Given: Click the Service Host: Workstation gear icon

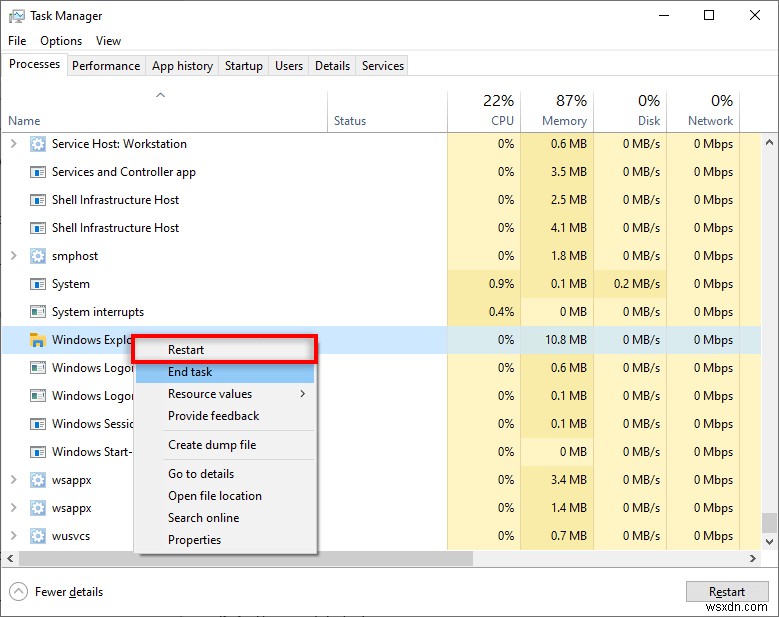Looking at the screenshot, I should pyautogui.click(x=38, y=144).
